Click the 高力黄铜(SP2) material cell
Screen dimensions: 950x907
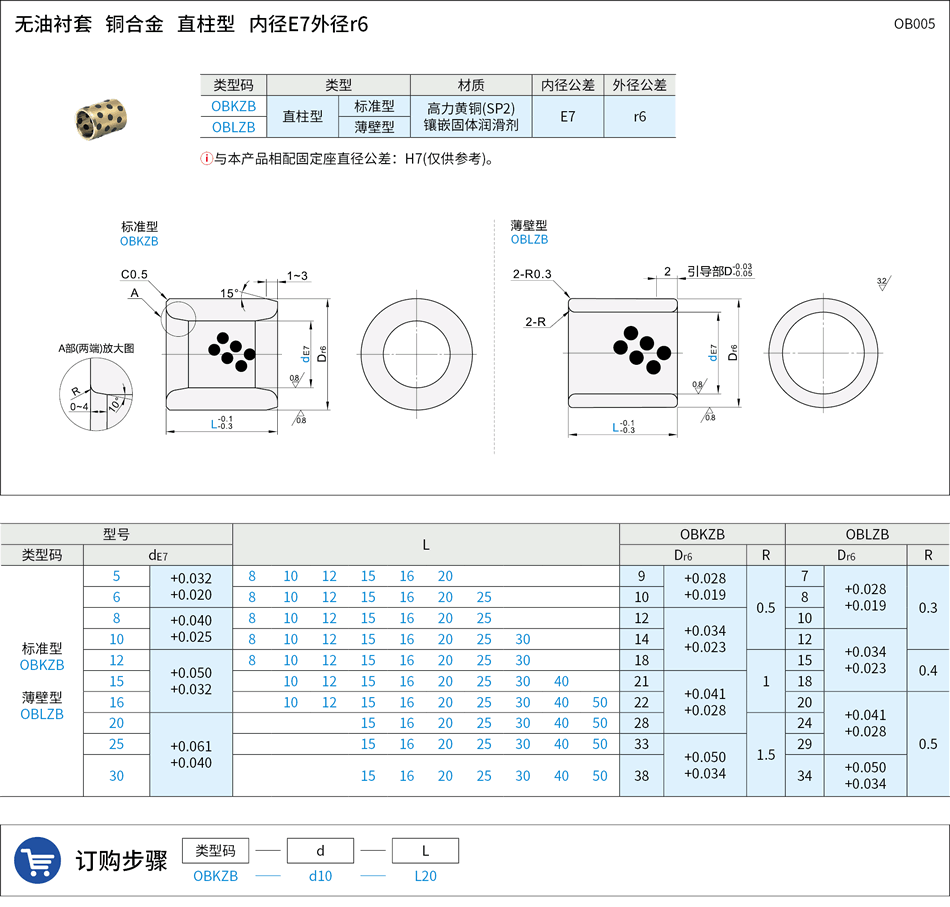[471, 116]
